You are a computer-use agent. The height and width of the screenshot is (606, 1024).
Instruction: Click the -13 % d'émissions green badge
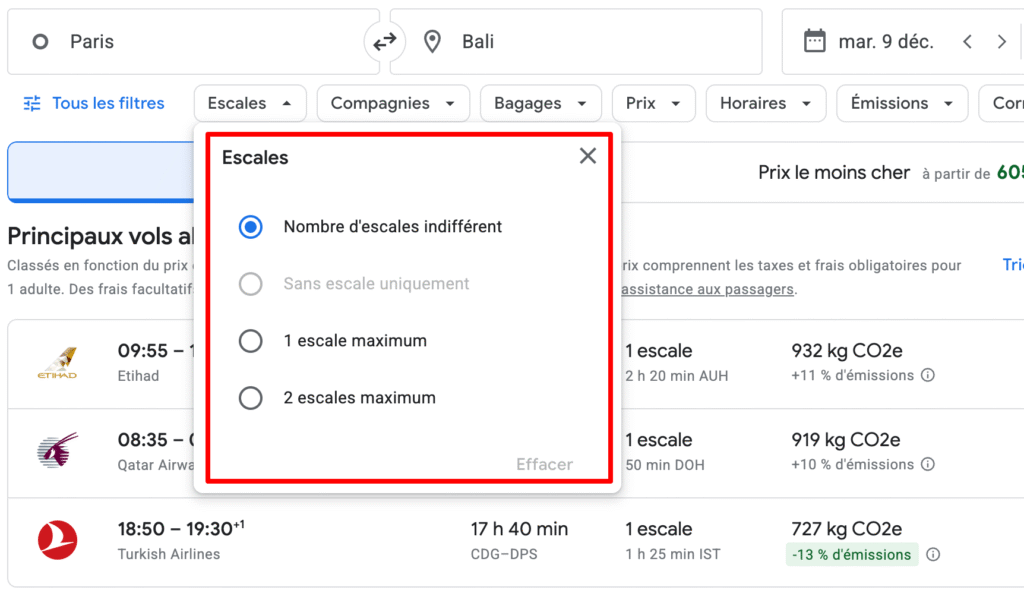click(x=852, y=554)
